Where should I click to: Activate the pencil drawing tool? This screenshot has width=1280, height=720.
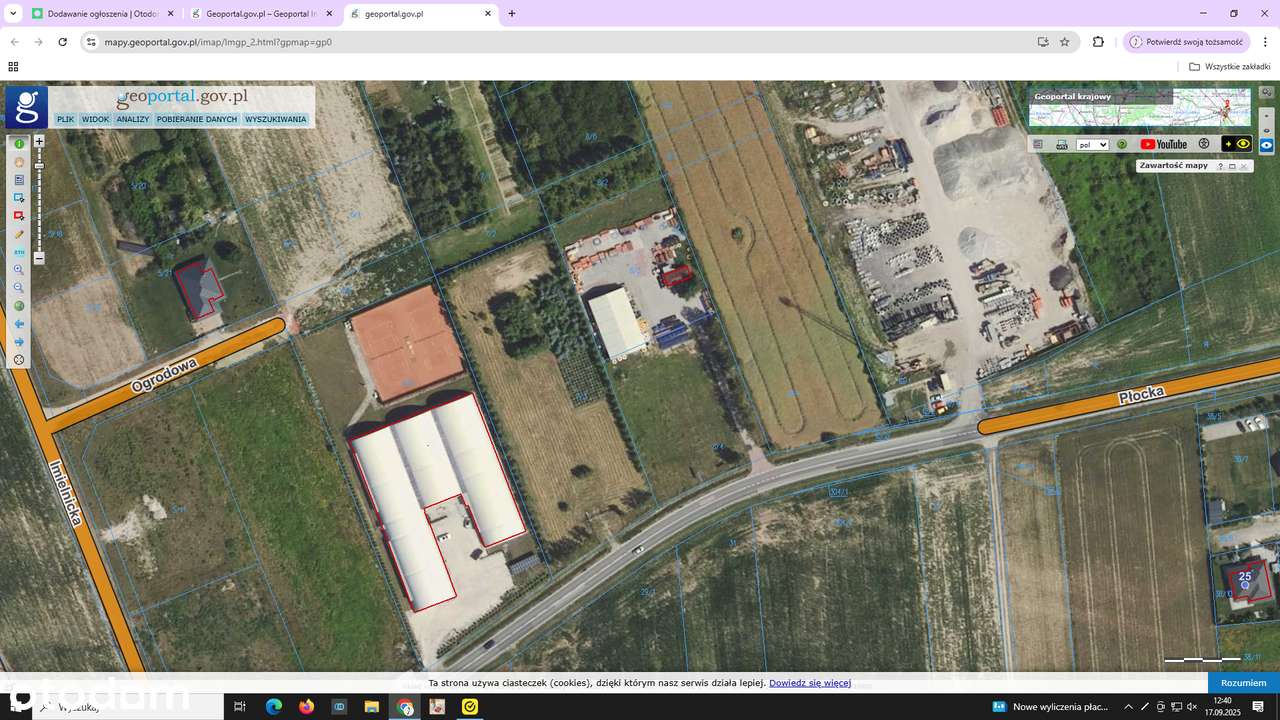coord(19,234)
